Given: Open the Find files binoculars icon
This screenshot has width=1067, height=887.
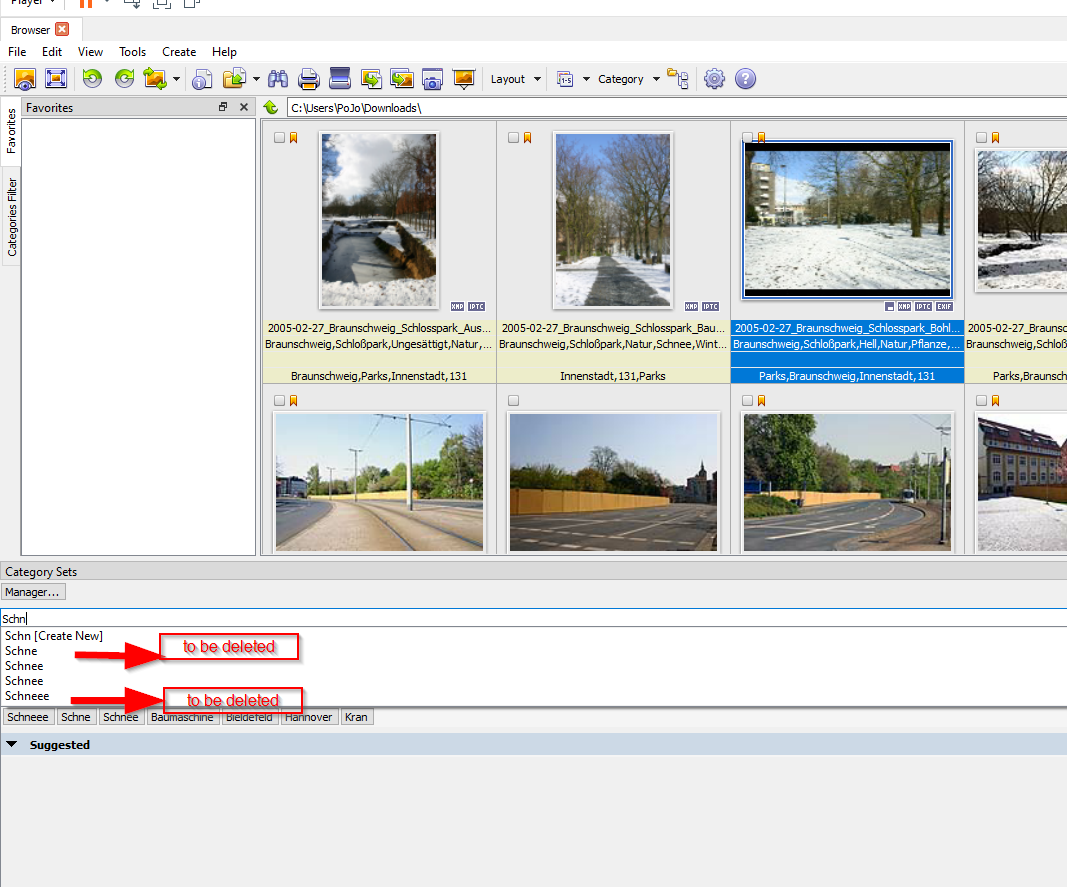Looking at the screenshot, I should (278, 79).
